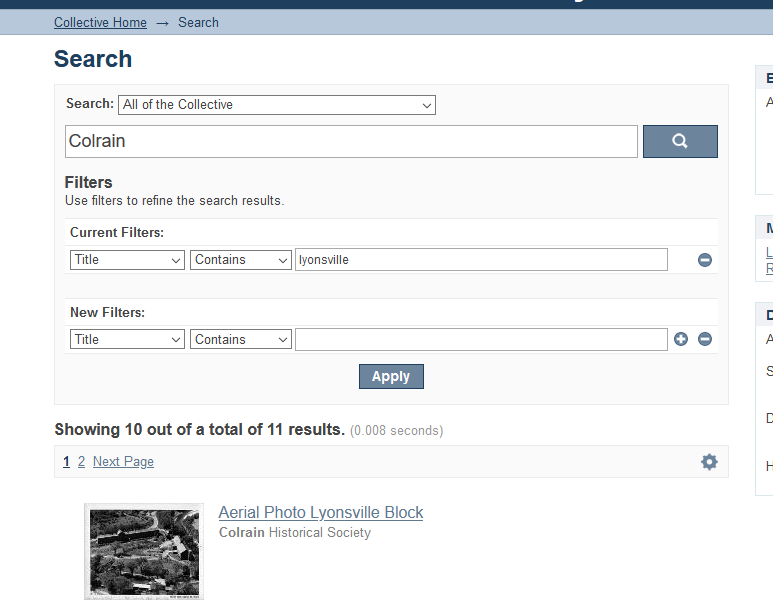Open the All of the Collective scope dropdown

pyautogui.click(x=277, y=105)
